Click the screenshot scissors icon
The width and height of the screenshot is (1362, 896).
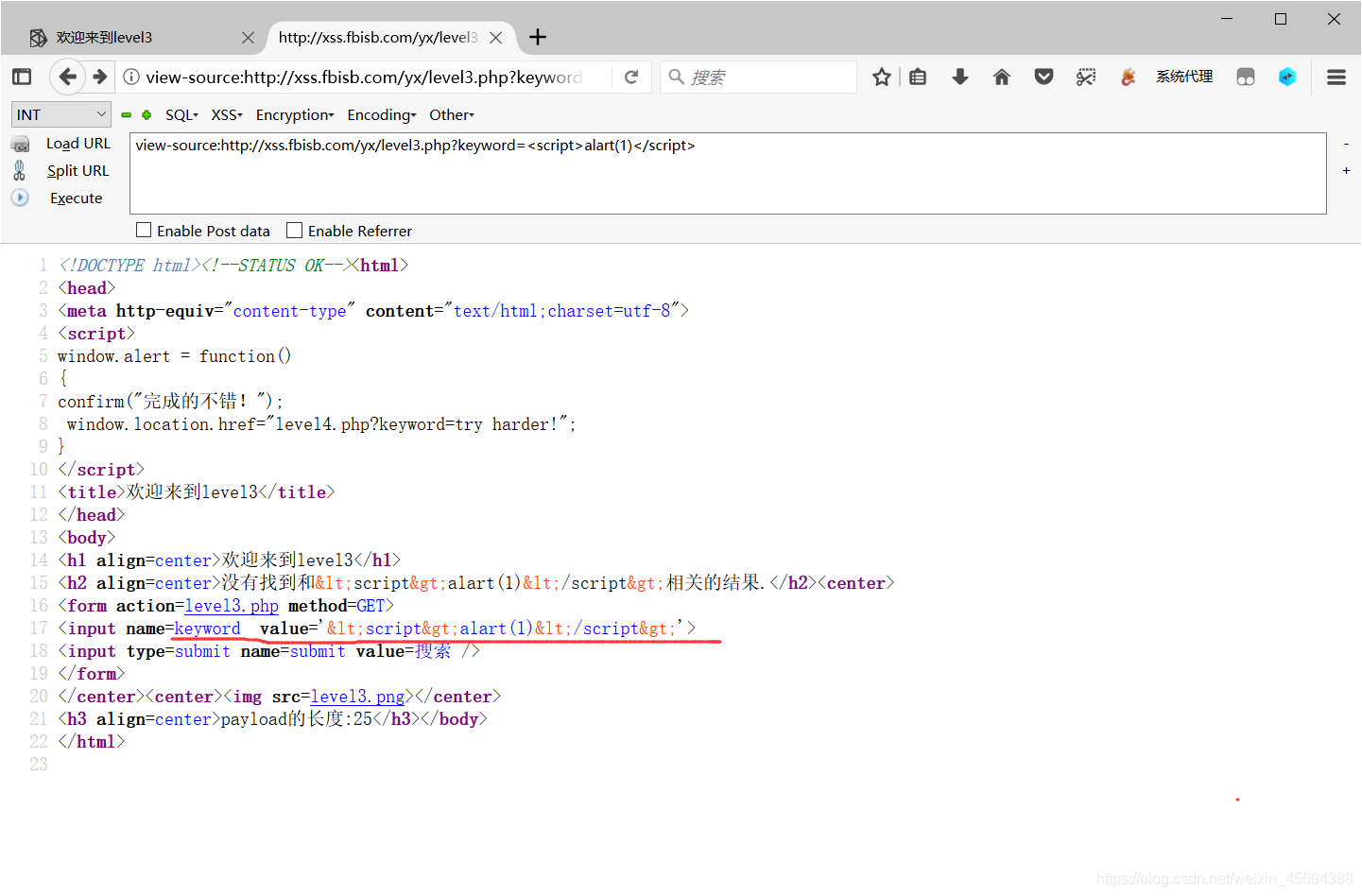point(1085,77)
